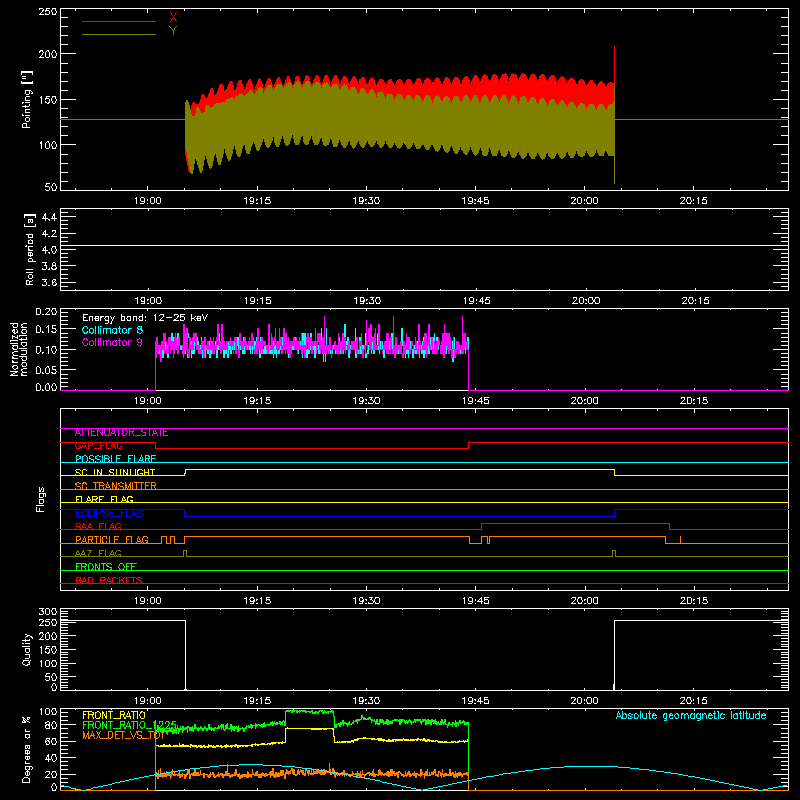The height and width of the screenshot is (800, 800).
Task: Click the 50 tick on Pointing axis
Action: tap(51, 187)
